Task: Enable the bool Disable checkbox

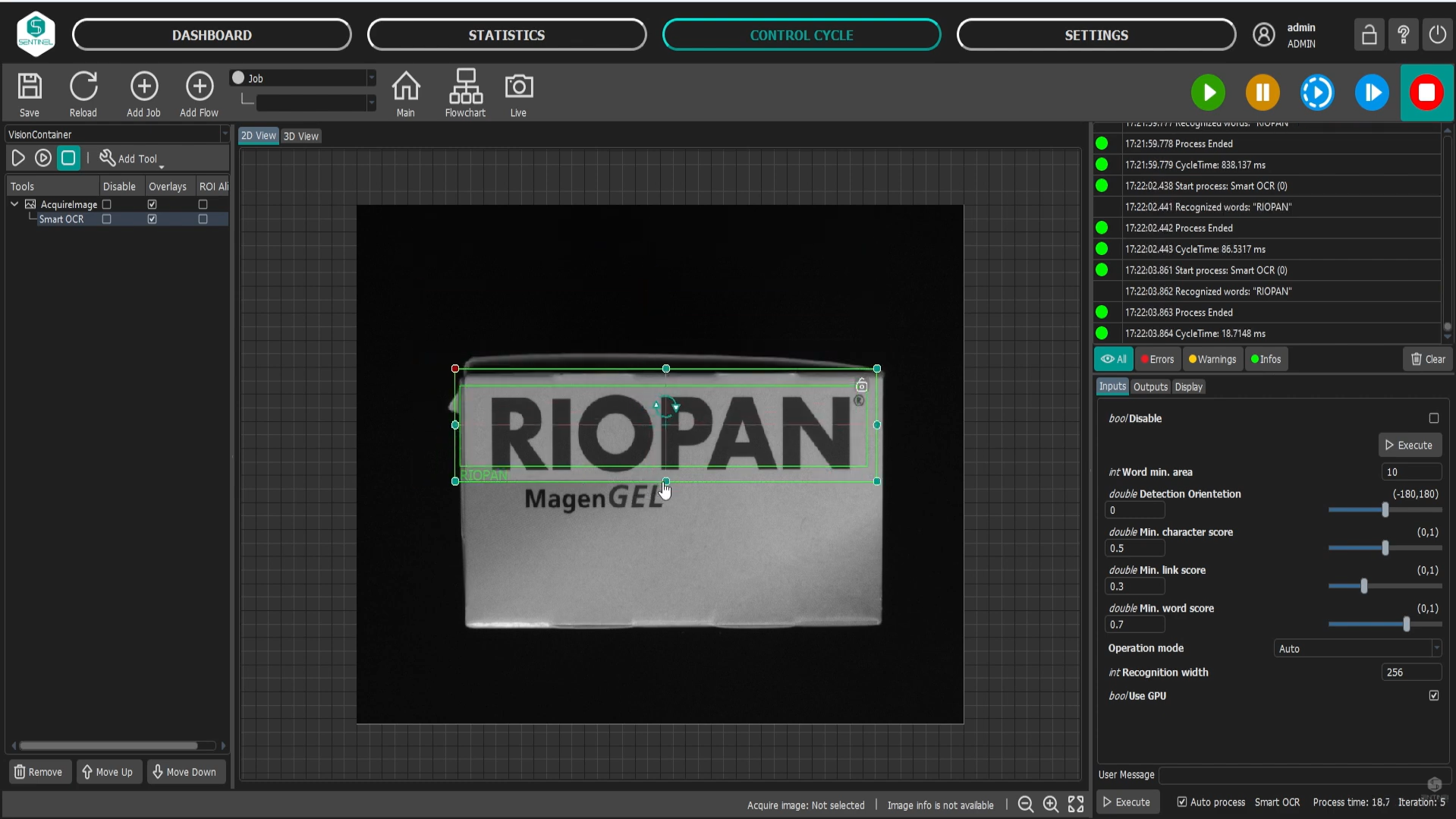Action: point(1433,418)
